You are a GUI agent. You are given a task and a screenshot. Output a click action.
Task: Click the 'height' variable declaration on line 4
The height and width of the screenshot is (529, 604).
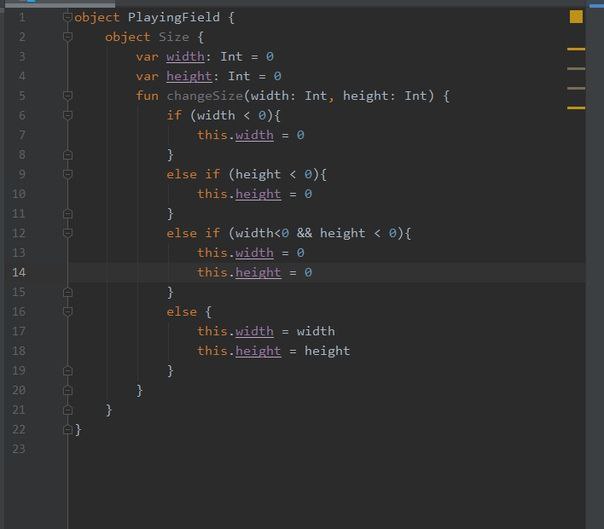tap(189, 76)
